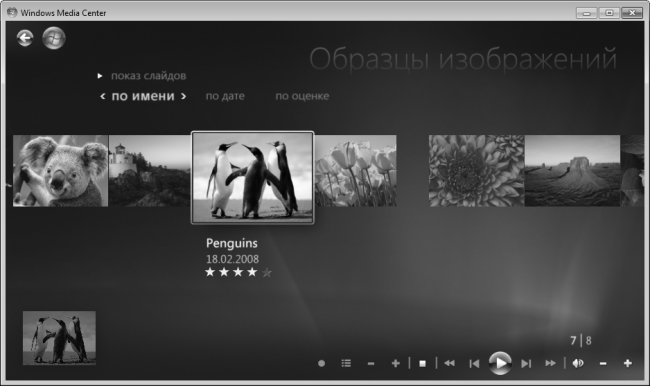This screenshot has height=386, width=650.
Task: Increase volume with the plus button
Action: 628,364
